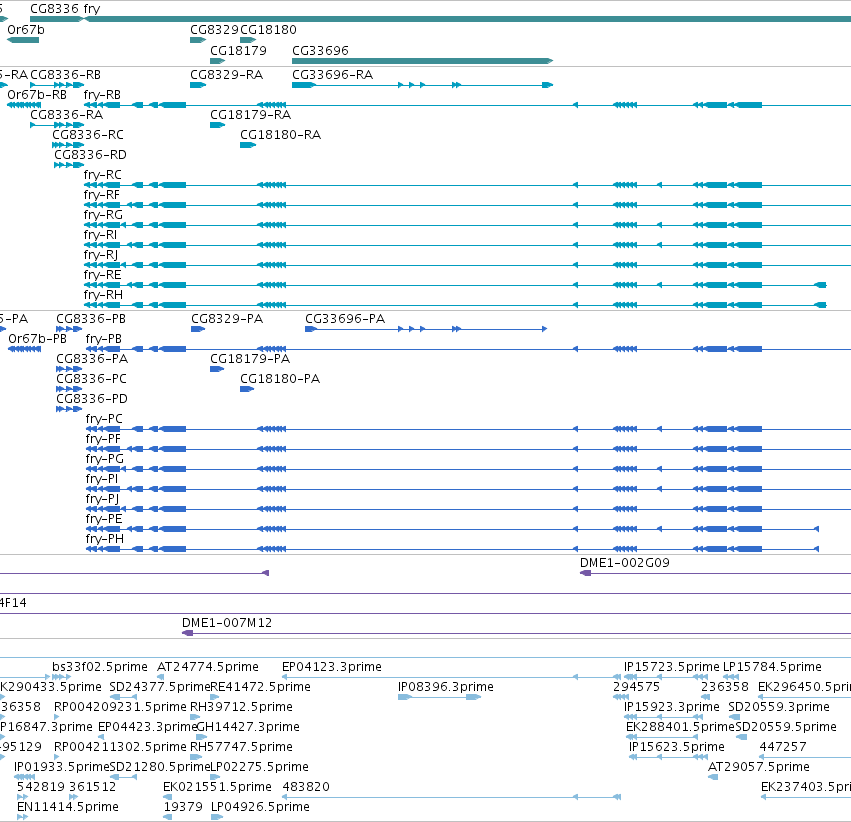Click the RE41472.5prime EST label
This screenshot has width=851, height=822.
point(261,687)
